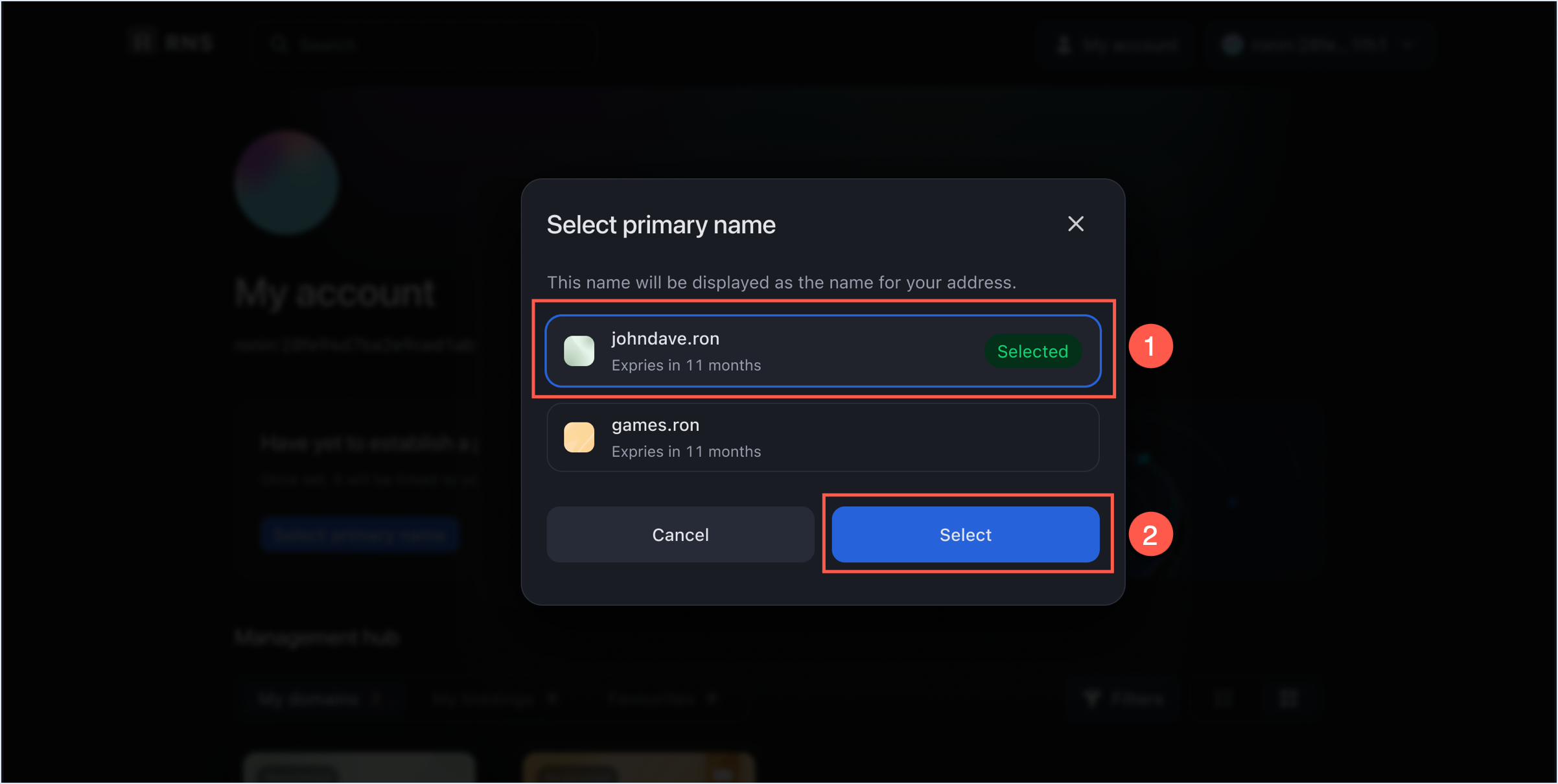Click the search magnifier icon

coord(279,44)
